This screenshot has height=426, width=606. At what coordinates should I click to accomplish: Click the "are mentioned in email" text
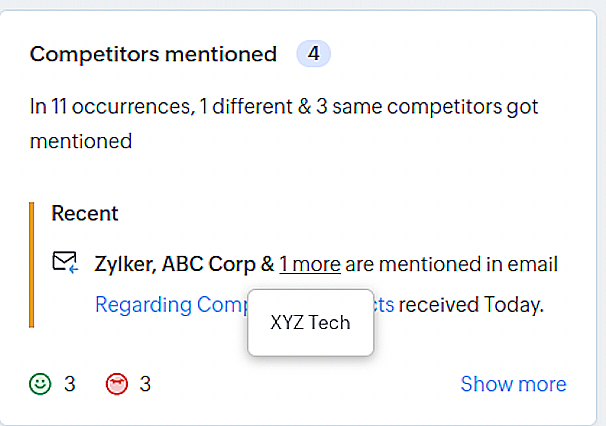click(x=452, y=264)
